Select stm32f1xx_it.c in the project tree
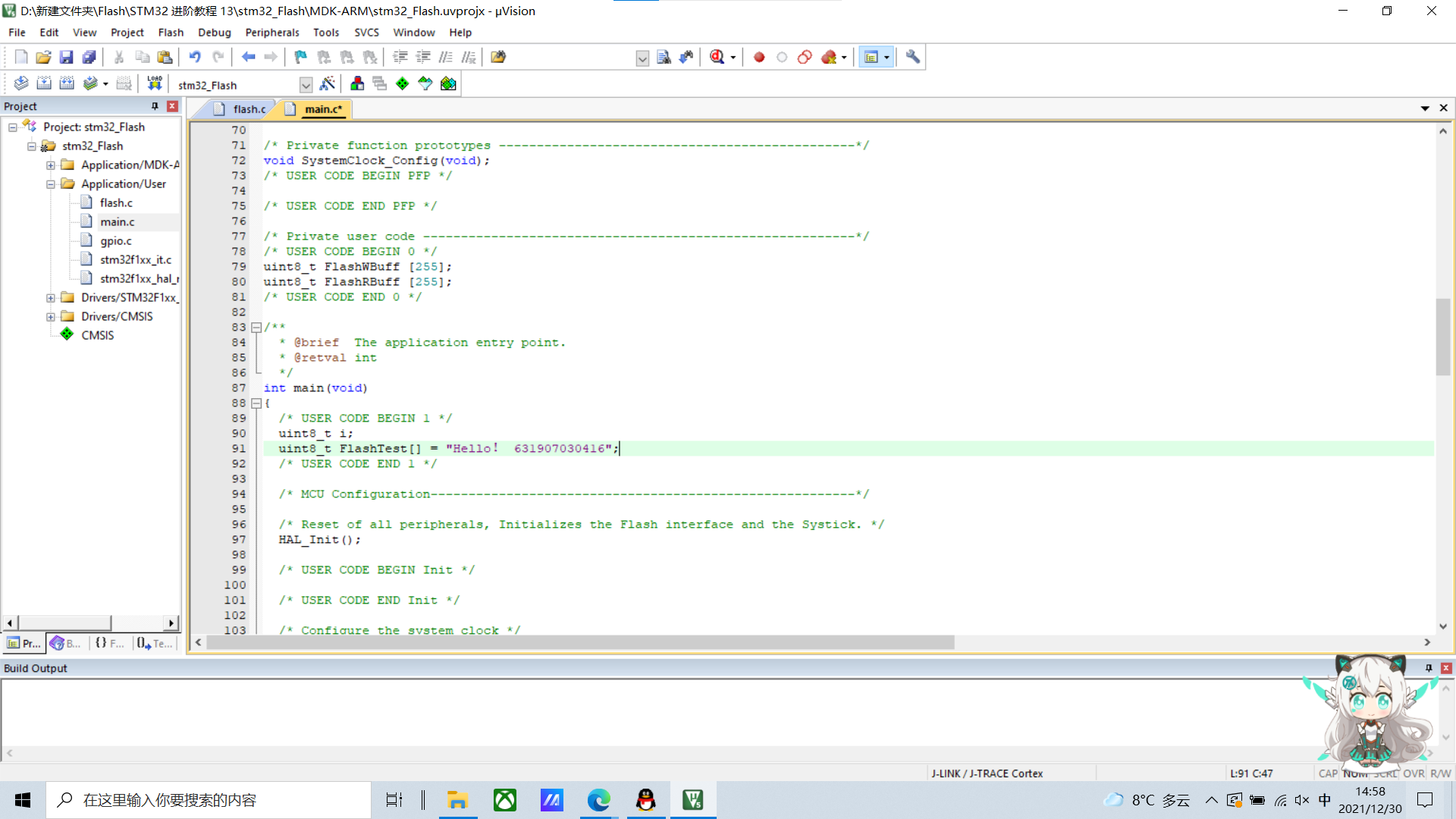 [135, 260]
